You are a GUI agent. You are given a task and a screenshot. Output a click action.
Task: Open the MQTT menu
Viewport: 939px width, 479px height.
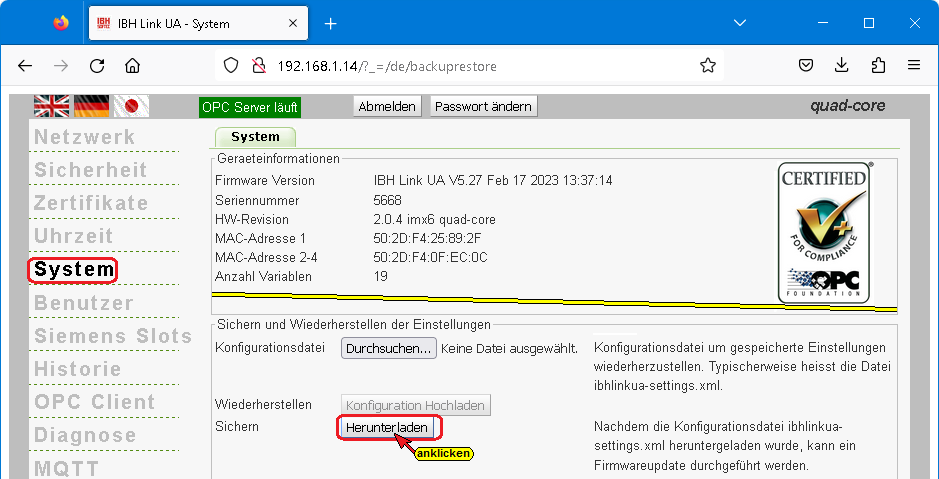coord(66,468)
